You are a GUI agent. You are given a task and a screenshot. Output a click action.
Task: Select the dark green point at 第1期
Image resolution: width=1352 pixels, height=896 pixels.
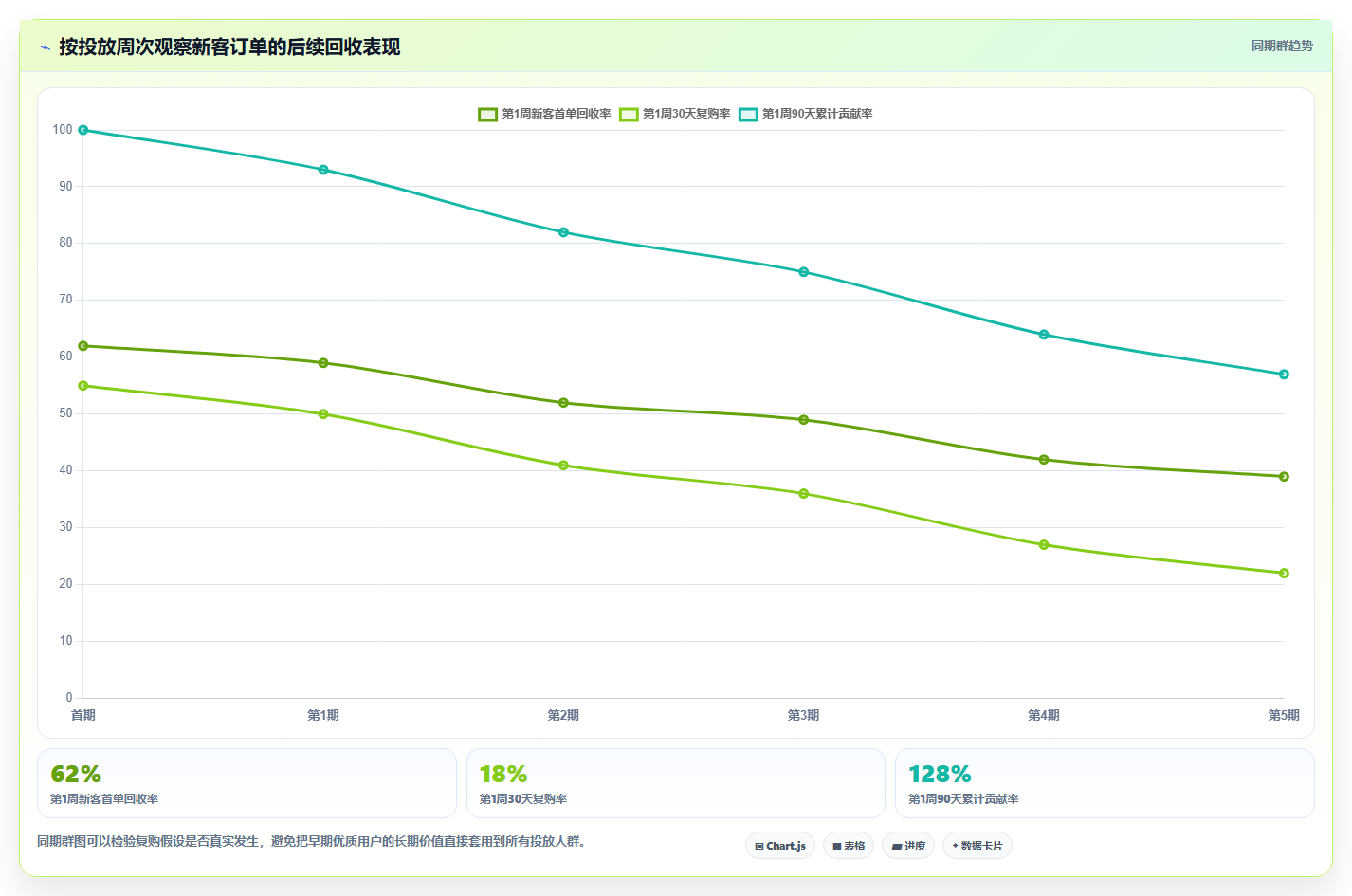[x=323, y=363]
